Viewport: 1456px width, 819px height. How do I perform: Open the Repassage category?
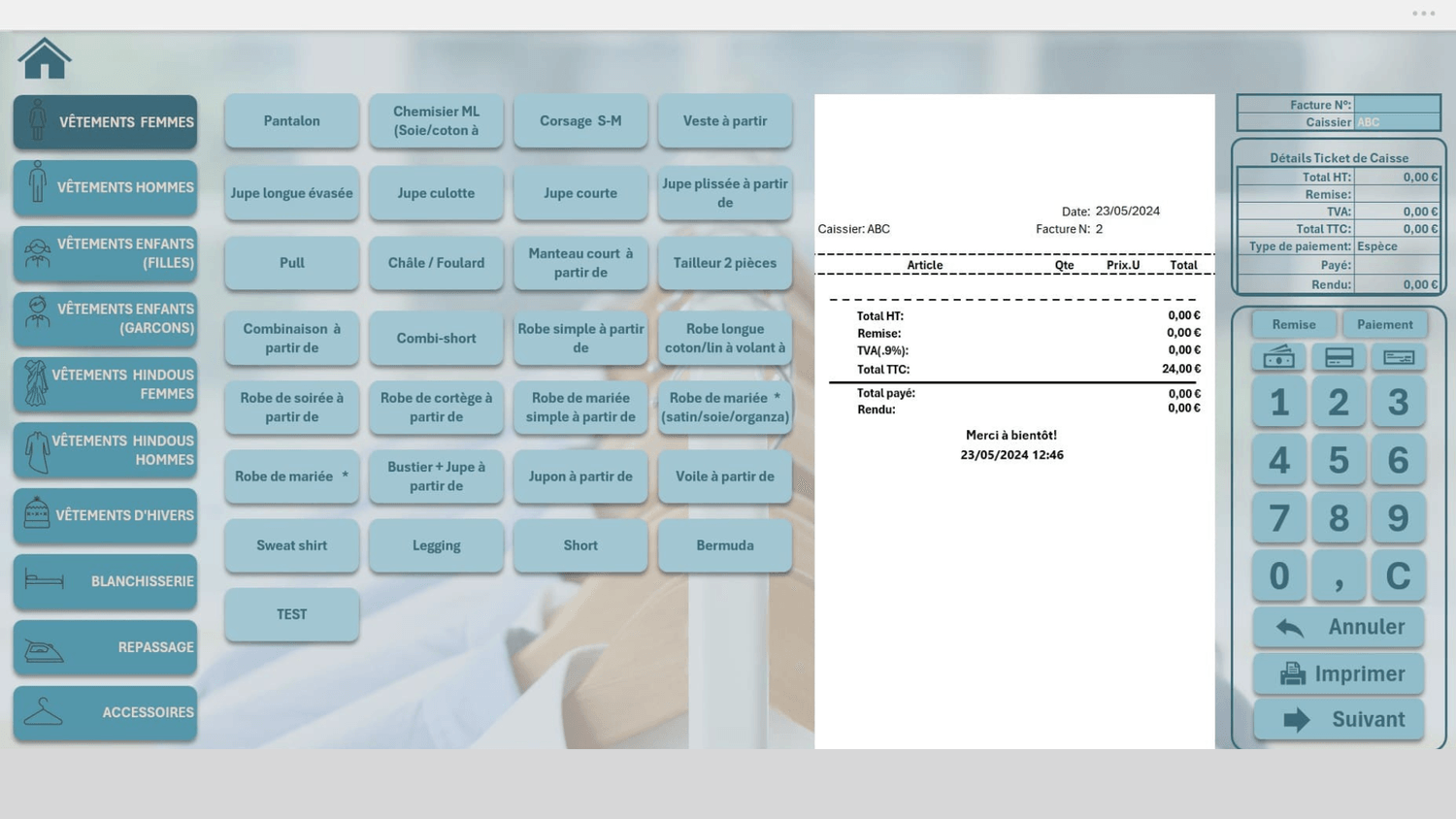(x=105, y=647)
